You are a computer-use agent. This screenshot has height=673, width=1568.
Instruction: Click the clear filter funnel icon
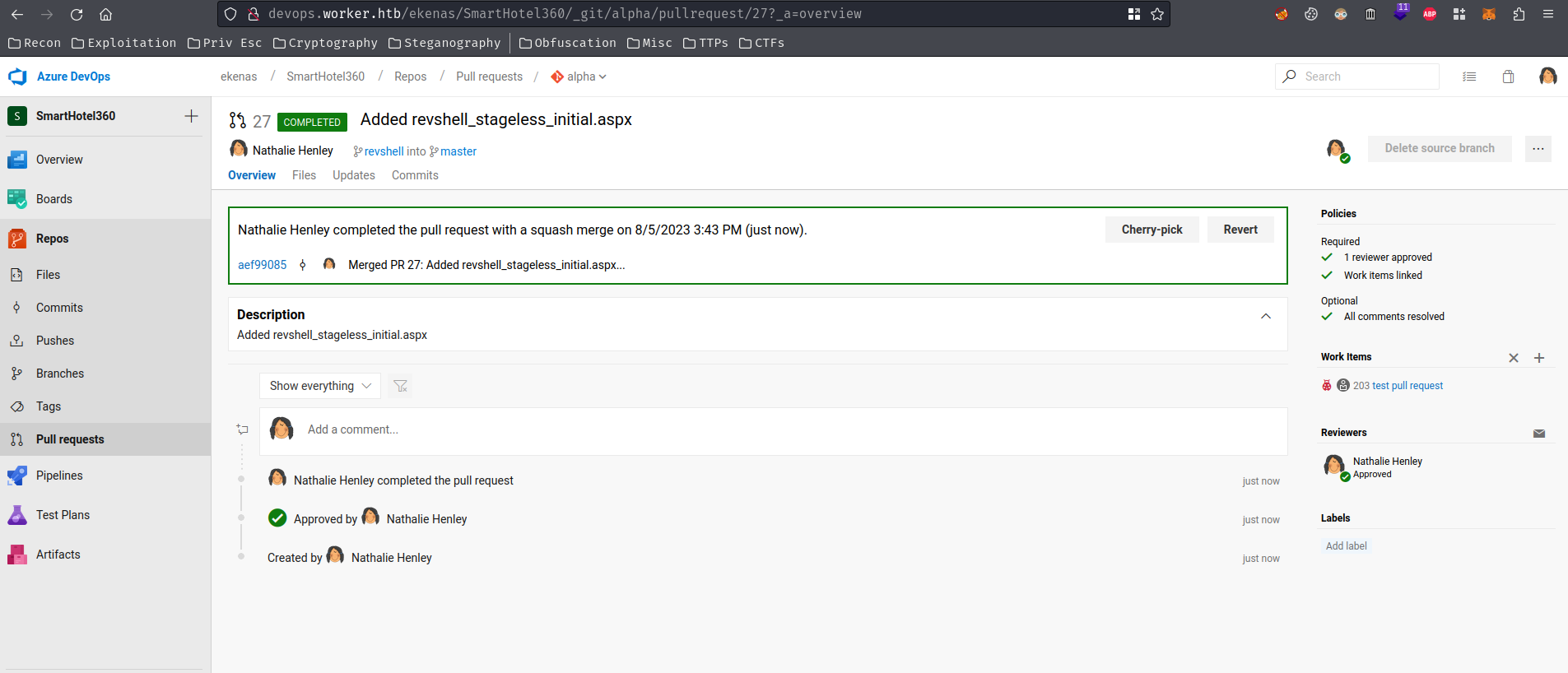pyautogui.click(x=400, y=386)
